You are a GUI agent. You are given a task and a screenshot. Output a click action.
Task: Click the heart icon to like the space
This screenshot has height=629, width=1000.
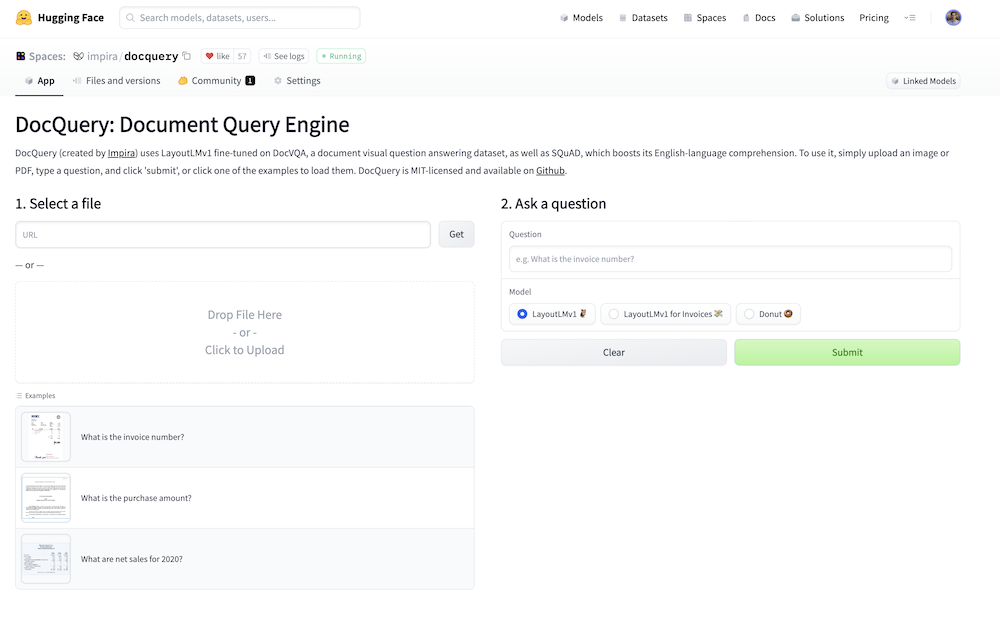[209, 56]
